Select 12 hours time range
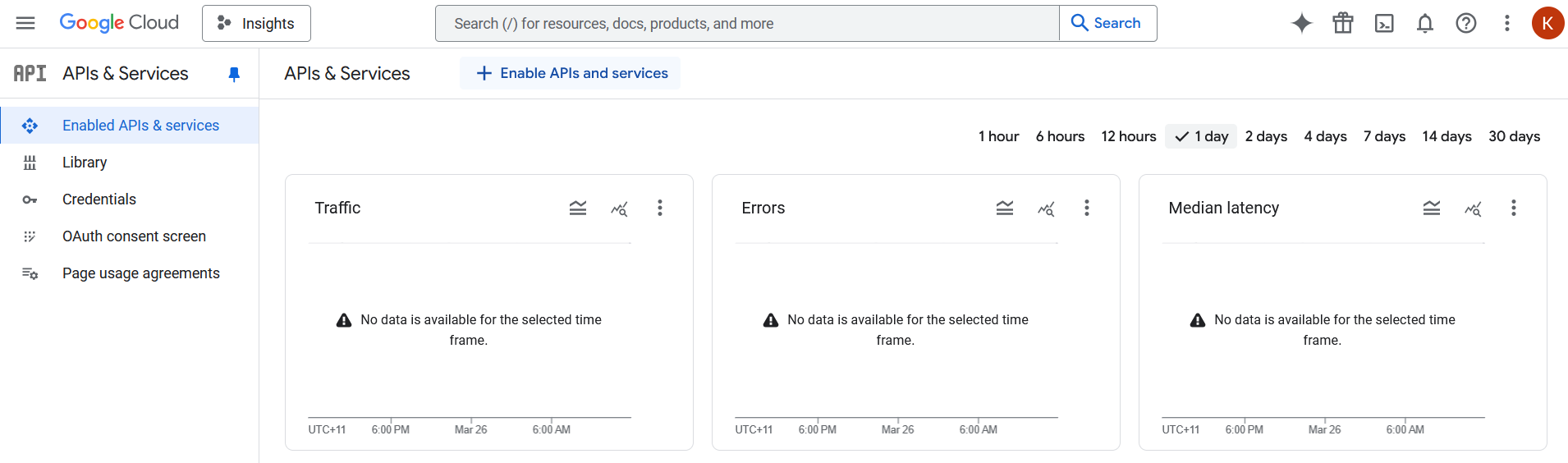This screenshot has width=1568, height=463. click(1128, 136)
